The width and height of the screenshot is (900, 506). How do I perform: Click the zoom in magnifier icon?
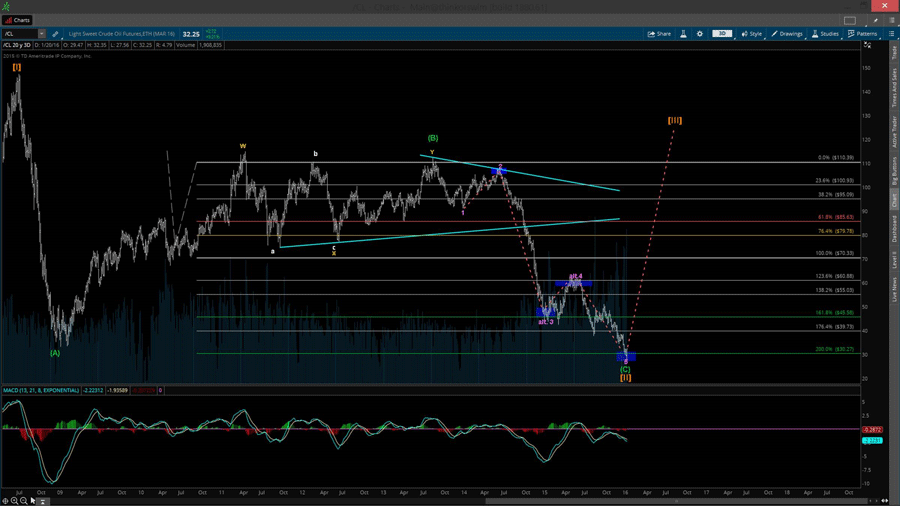(14, 501)
